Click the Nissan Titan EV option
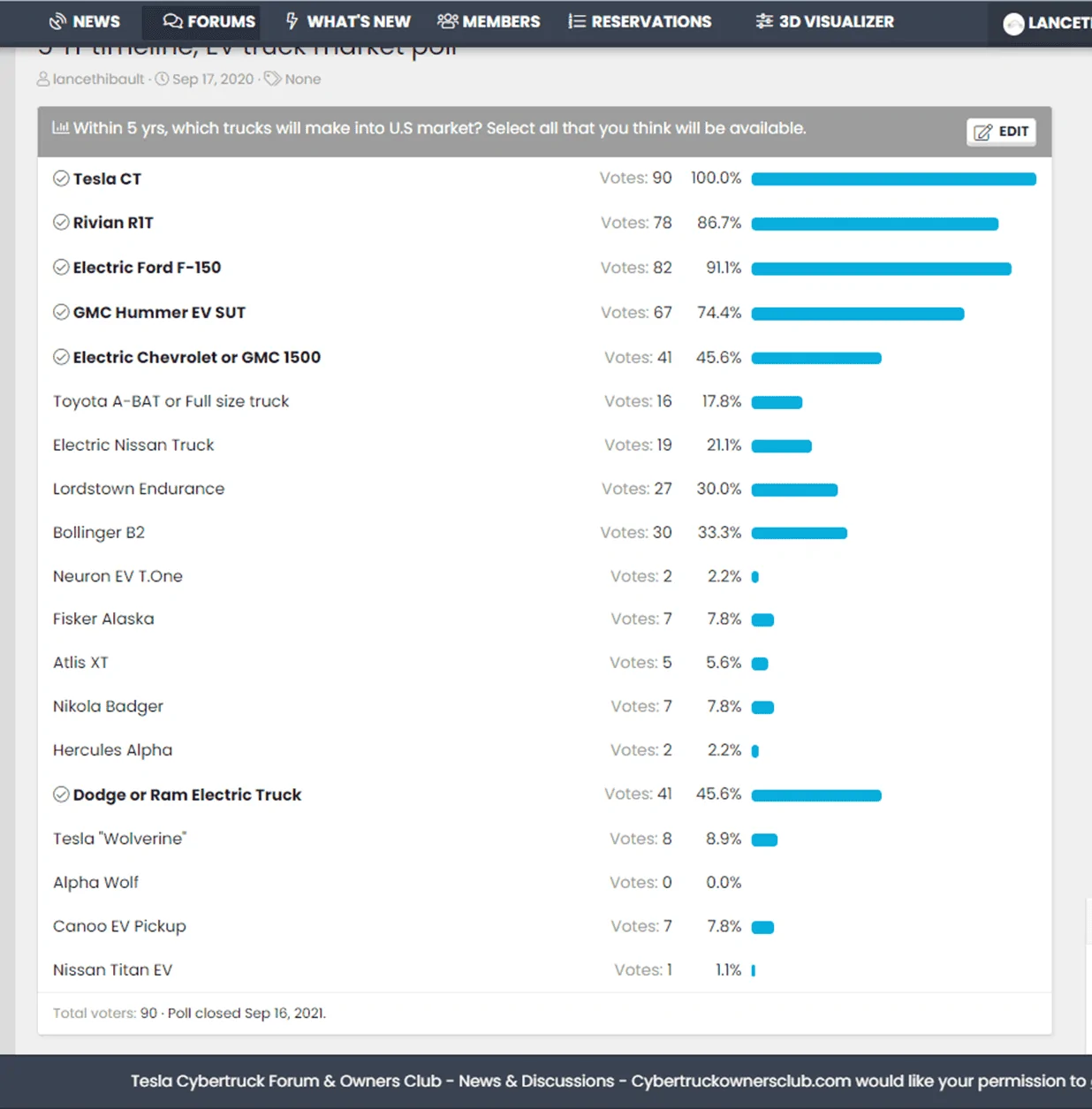This screenshot has width=1092, height=1109. click(112, 969)
